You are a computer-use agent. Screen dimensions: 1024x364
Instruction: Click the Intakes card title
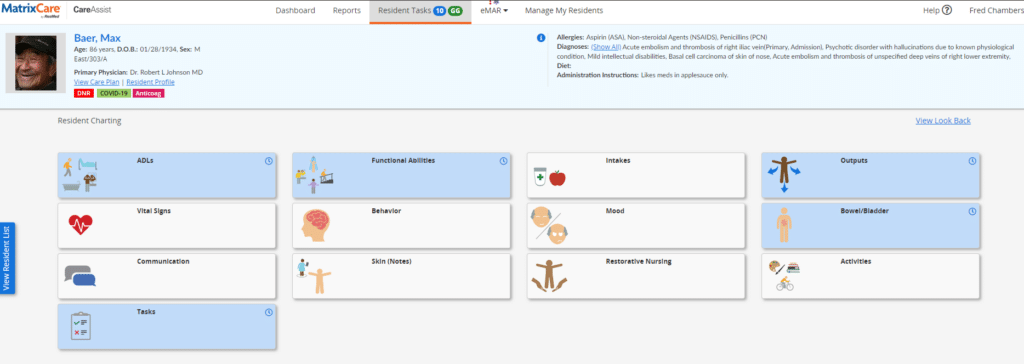[x=618, y=160]
